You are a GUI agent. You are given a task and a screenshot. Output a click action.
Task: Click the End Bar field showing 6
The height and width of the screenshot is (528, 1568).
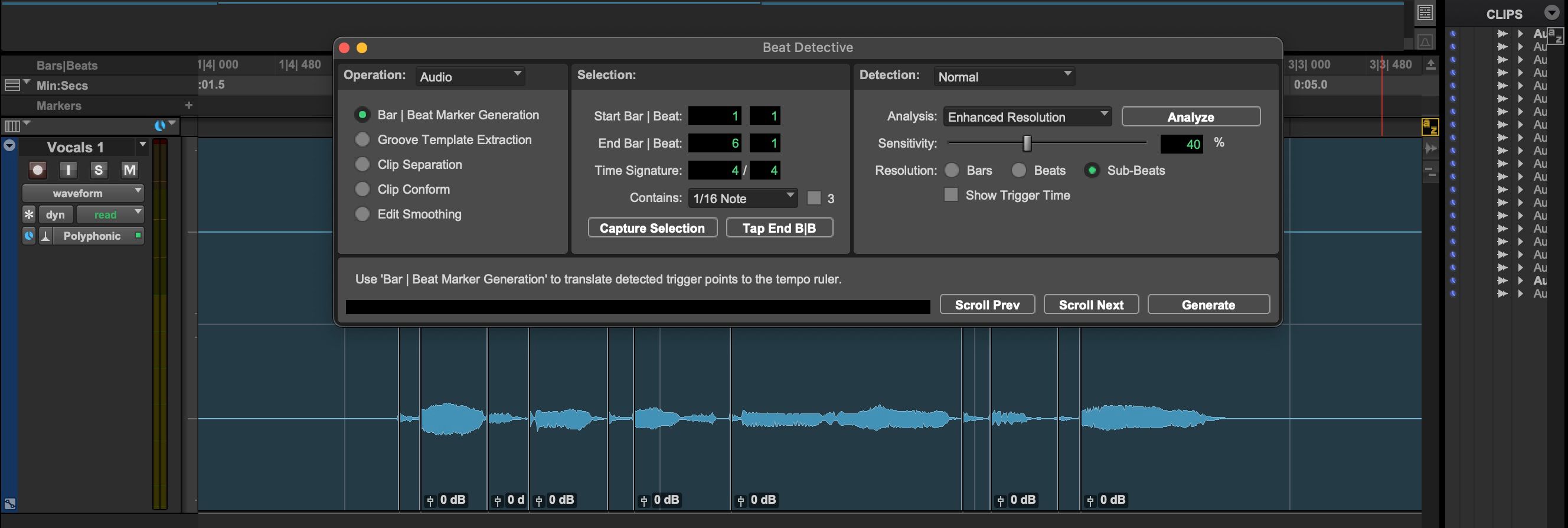[714, 143]
